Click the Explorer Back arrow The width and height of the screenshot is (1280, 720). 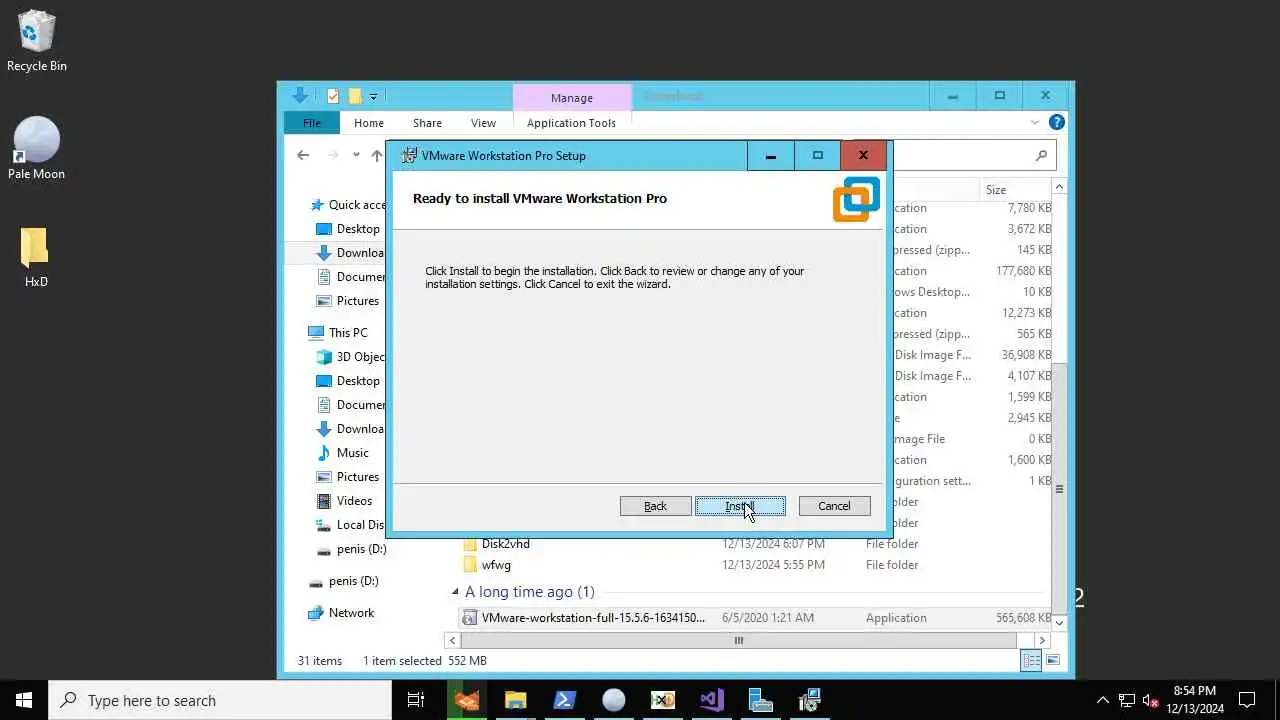303,155
